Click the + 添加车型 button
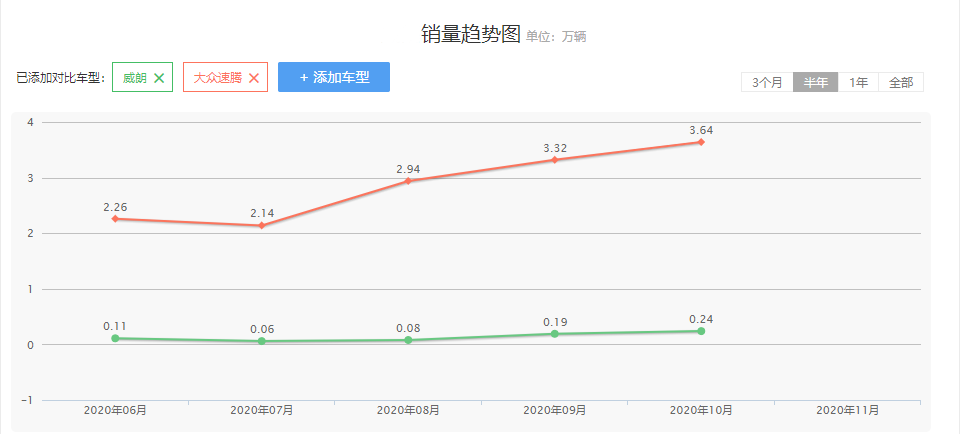The image size is (961, 434). (334, 77)
